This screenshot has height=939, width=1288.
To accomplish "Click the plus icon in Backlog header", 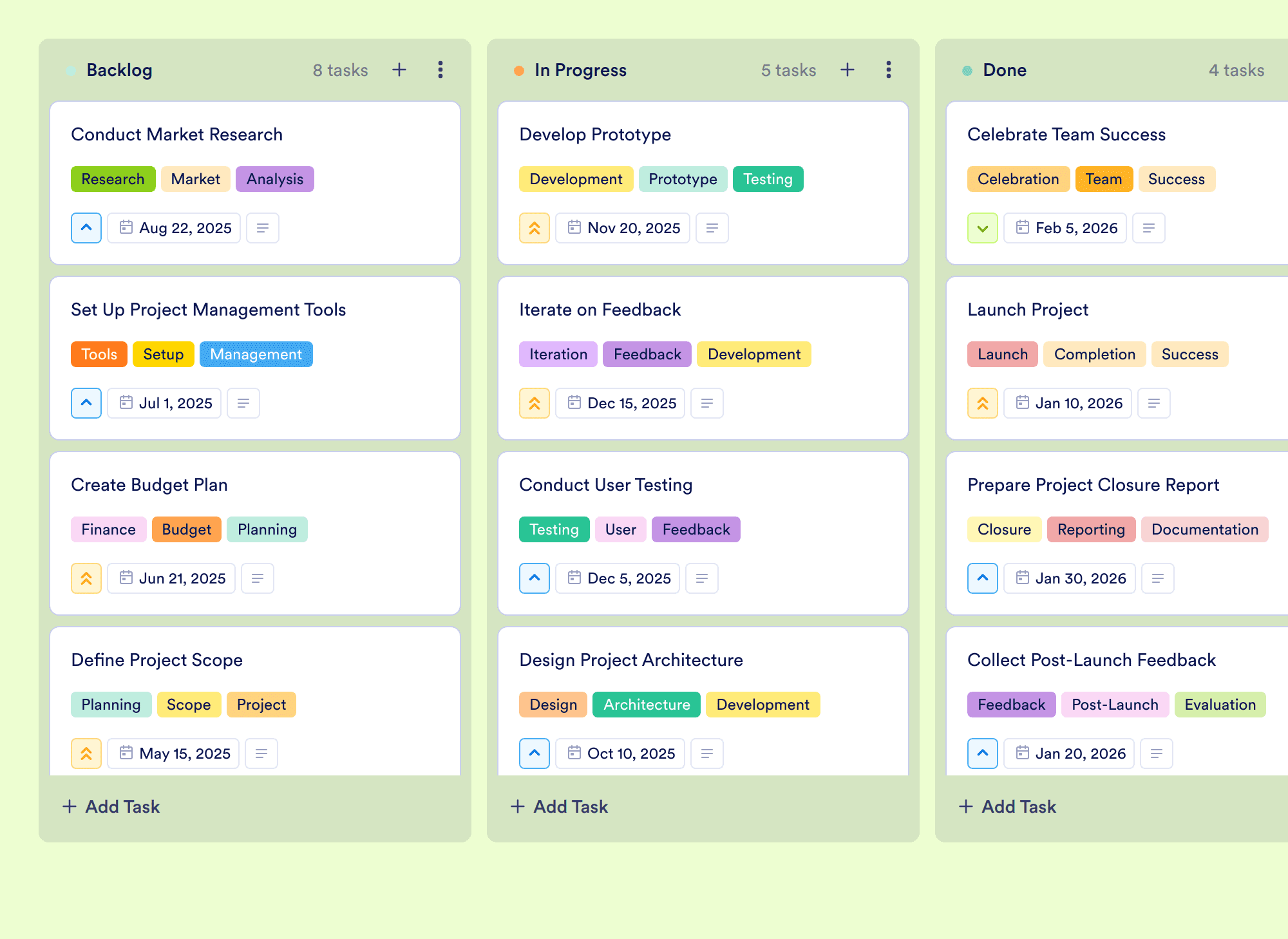I will pos(399,70).
